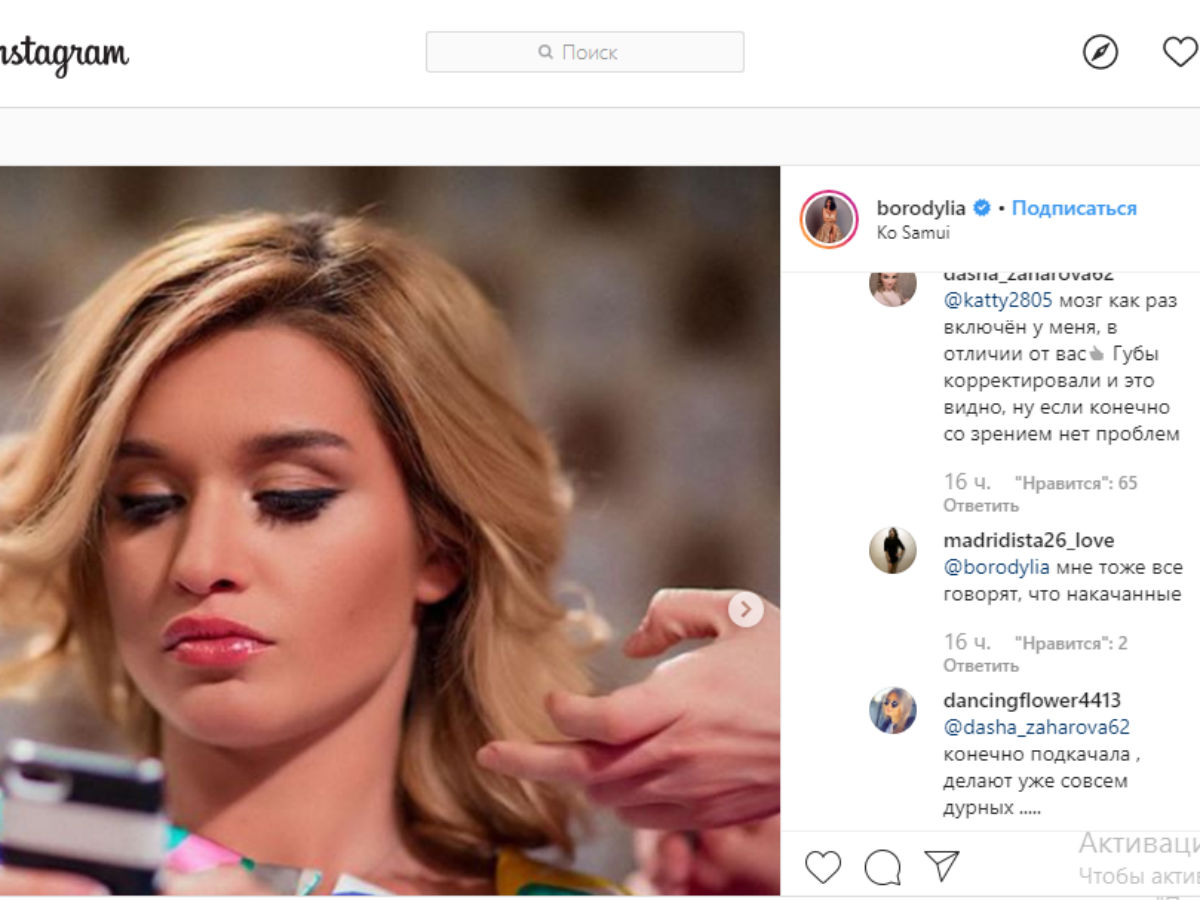Click the Instagram logo
The image size is (1200, 900).
[62, 55]
